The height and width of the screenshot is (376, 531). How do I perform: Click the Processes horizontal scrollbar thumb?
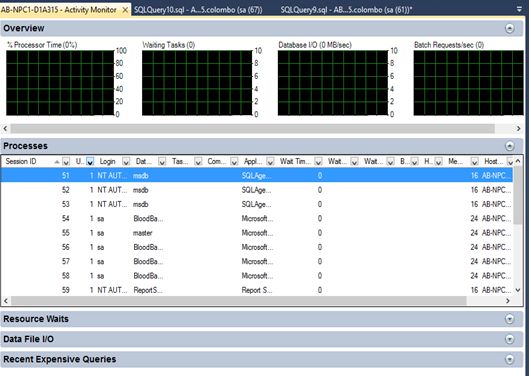(239, 300)
